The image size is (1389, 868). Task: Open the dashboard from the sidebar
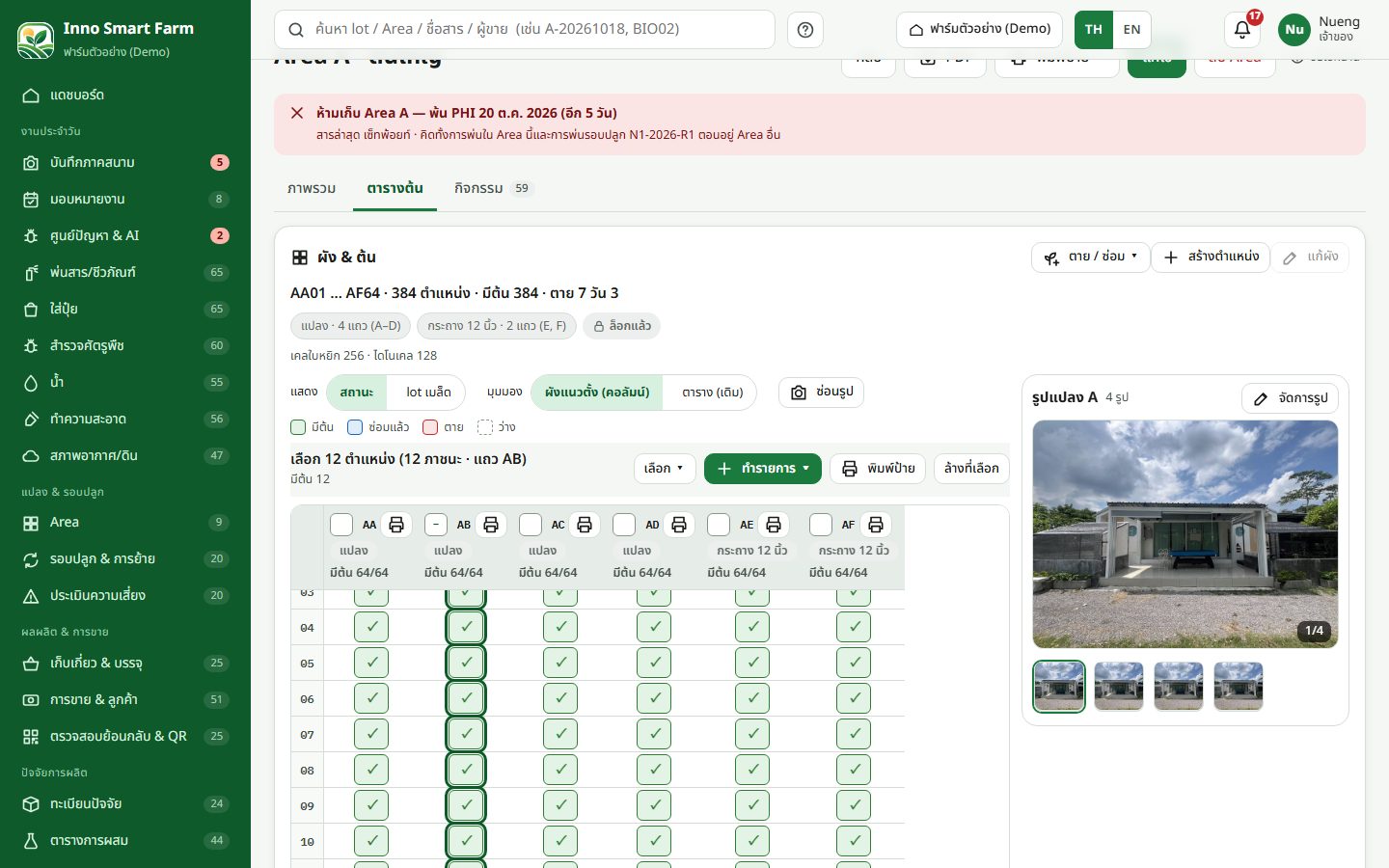pos(125,95)
